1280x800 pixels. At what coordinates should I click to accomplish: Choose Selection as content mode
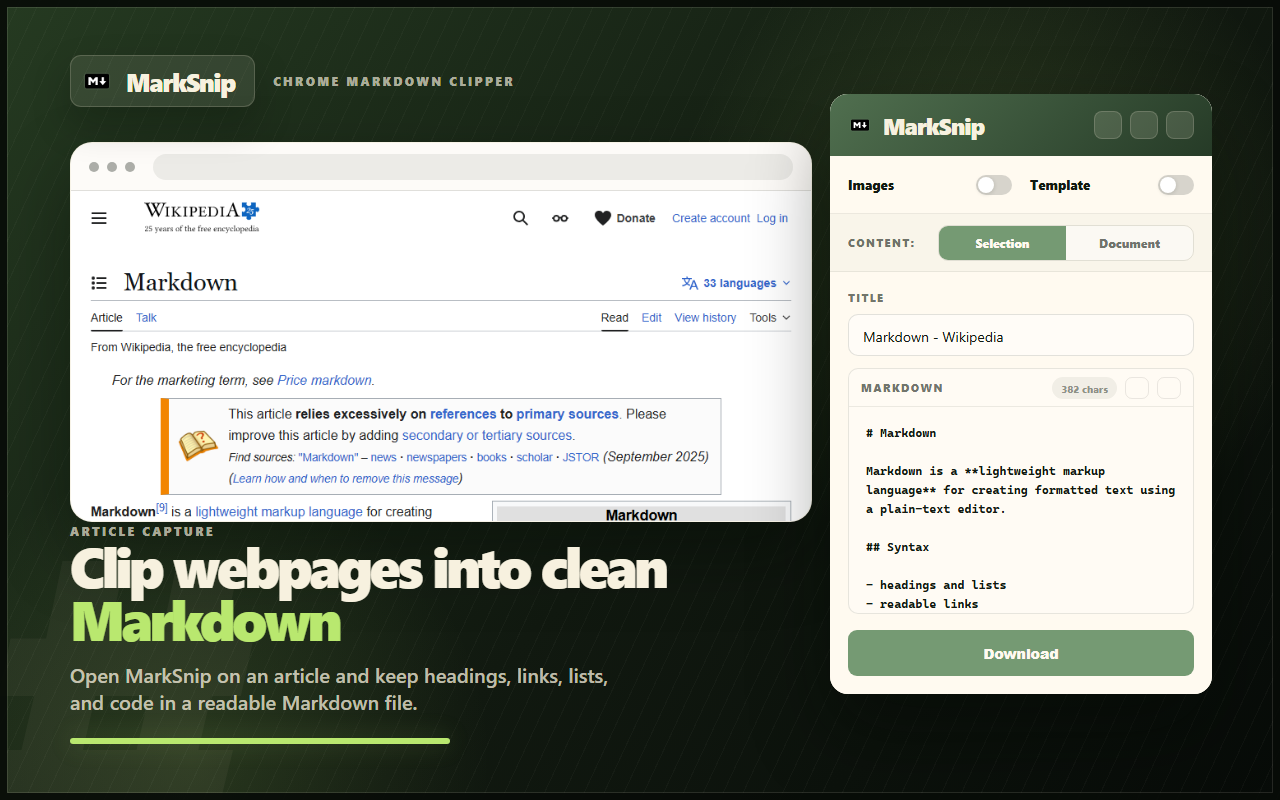point(1002,243)
